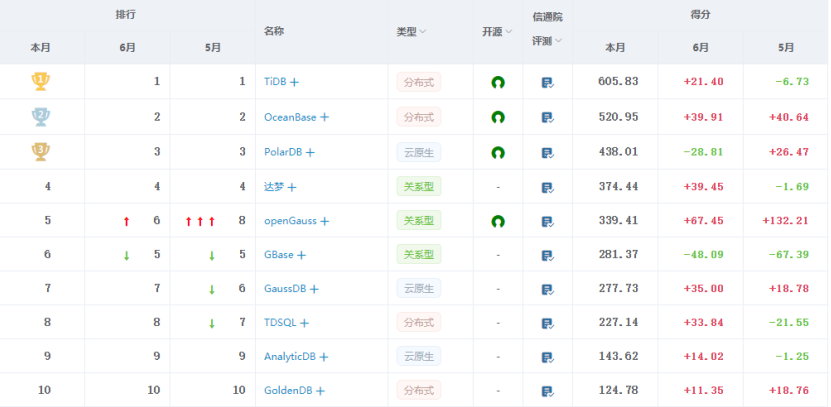Click the plus icon next to PolarDB
Viewport: 831px width, 407px height.
tap(310, 153)
